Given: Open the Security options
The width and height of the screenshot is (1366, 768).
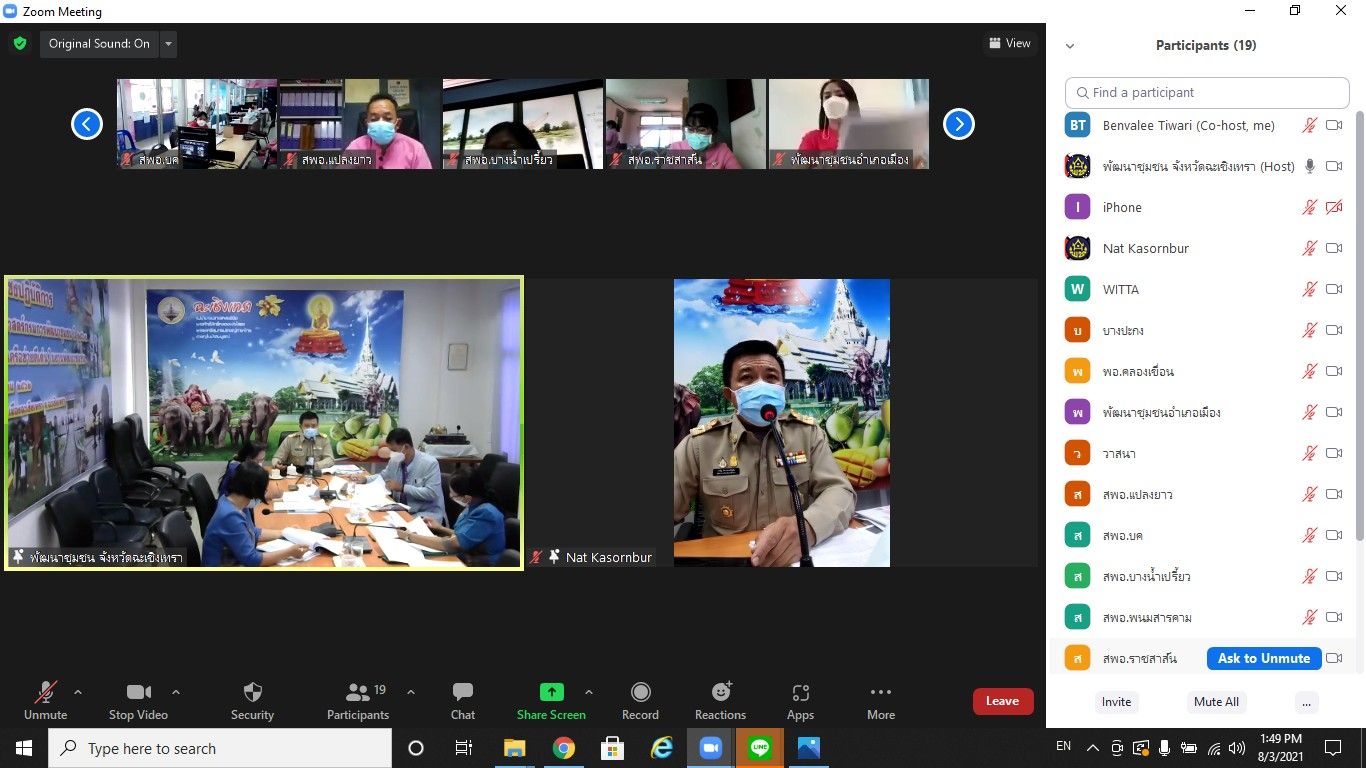Looking at the screenshot, I should 251,700.
